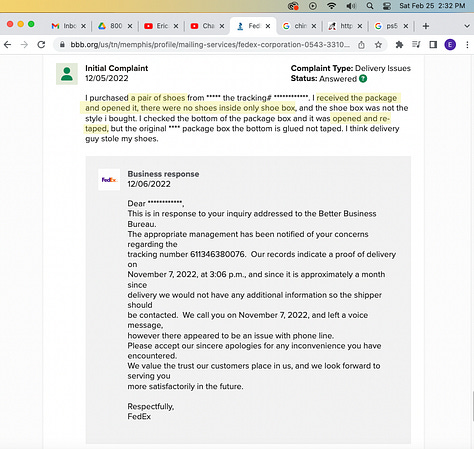Image resolution: width=474 pixels, height=449 pixels.
Task: Close the Google chin tab
Action: pos(314,26)
